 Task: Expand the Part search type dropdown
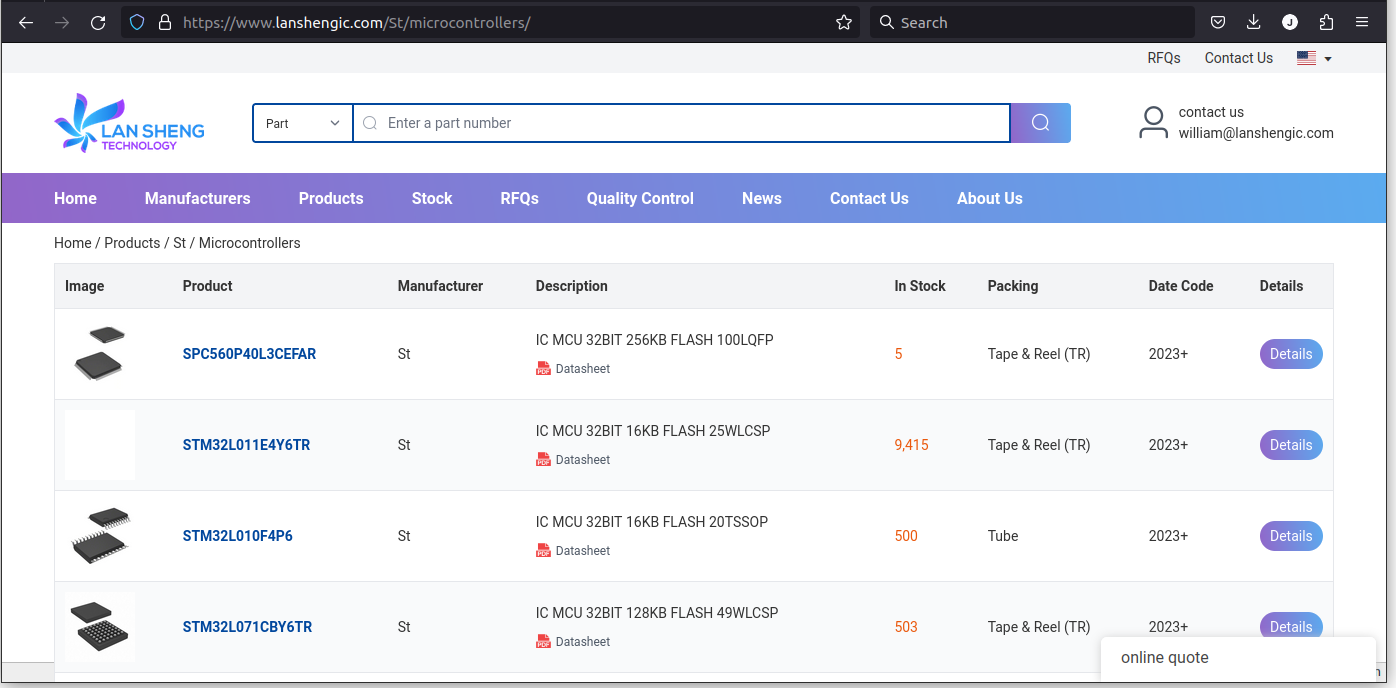[x=303, y=123]
